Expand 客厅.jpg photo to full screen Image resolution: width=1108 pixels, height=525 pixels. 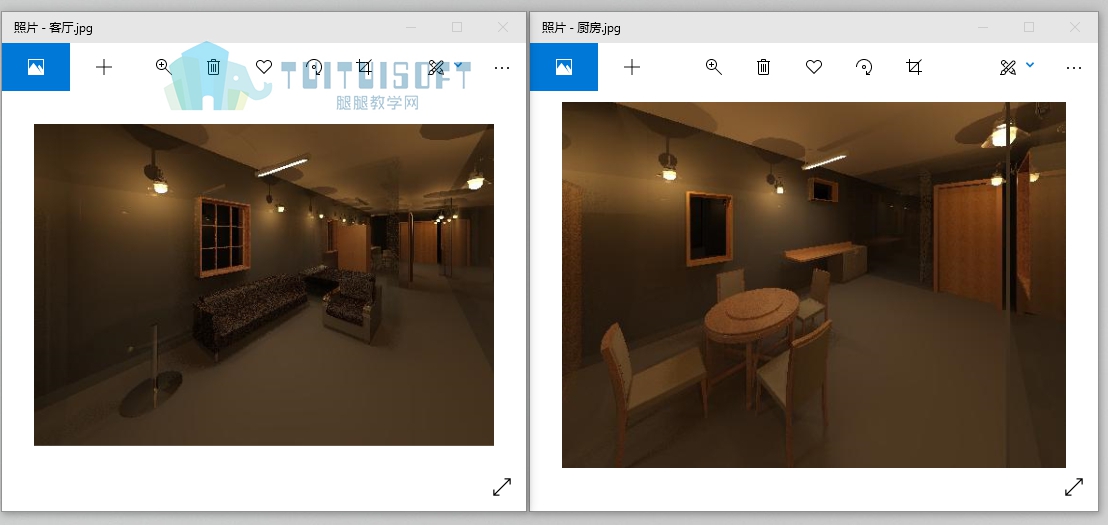502,487
